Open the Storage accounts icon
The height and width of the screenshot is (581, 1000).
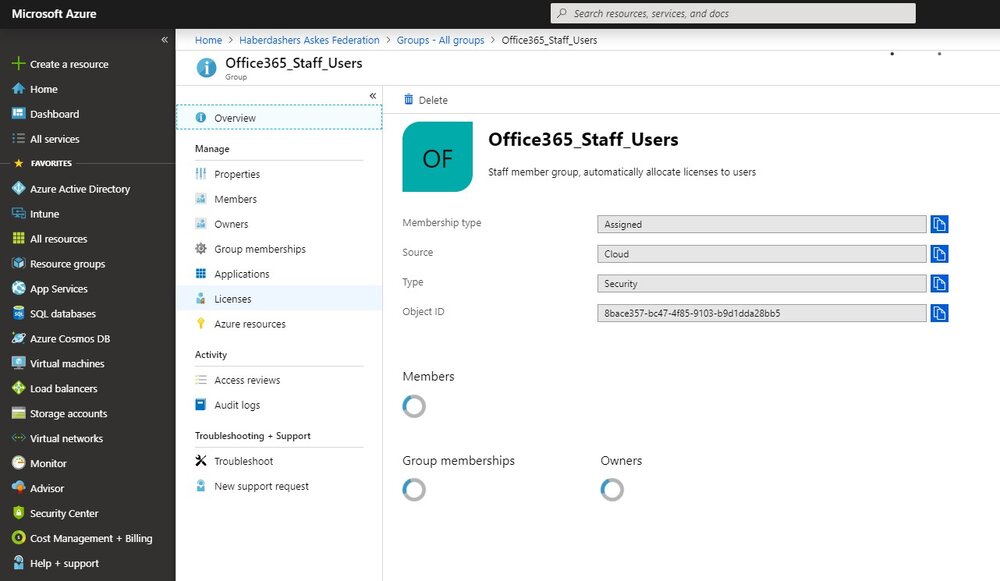point(18,413)
